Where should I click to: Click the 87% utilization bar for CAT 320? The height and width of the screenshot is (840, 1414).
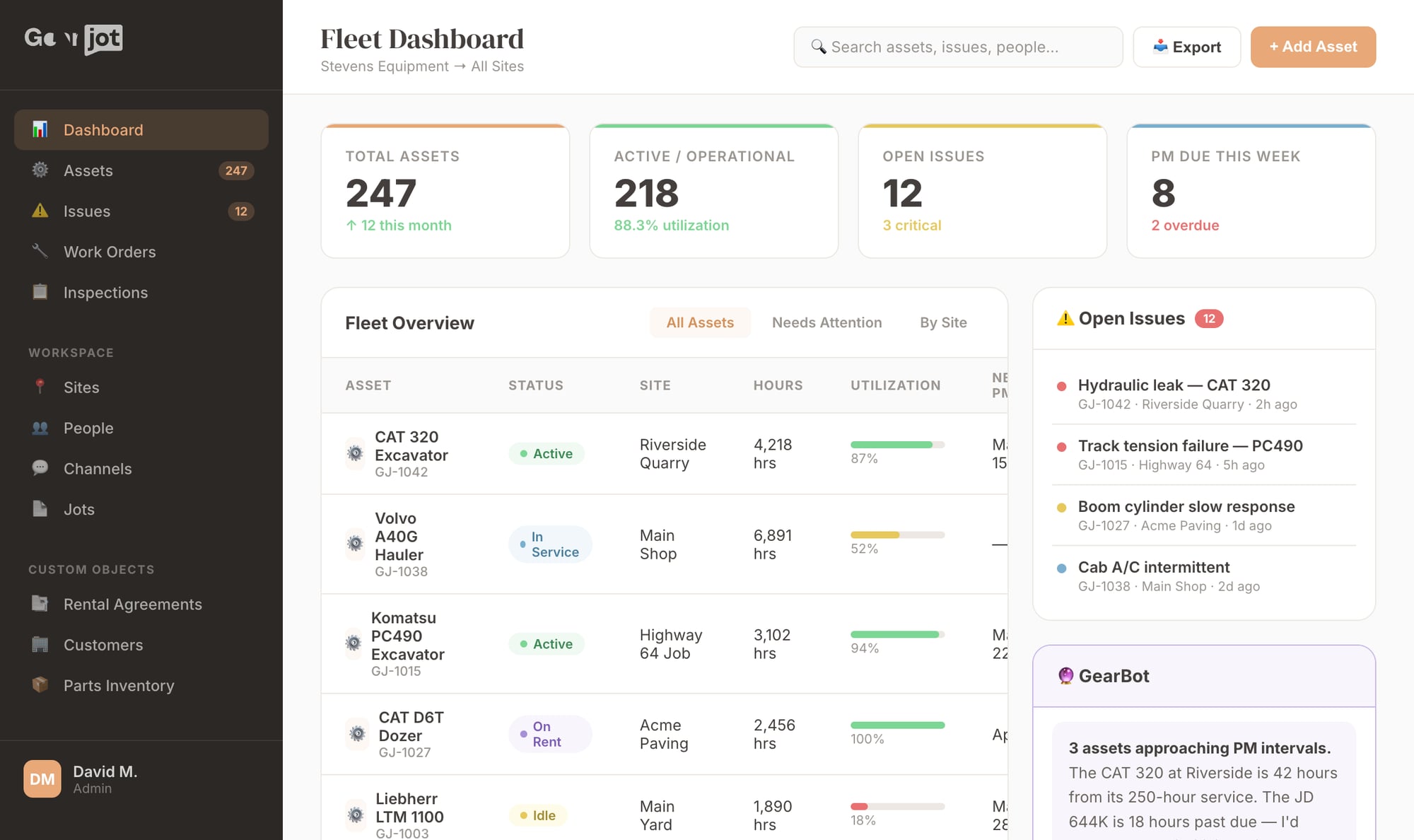(x=896, y=445)
